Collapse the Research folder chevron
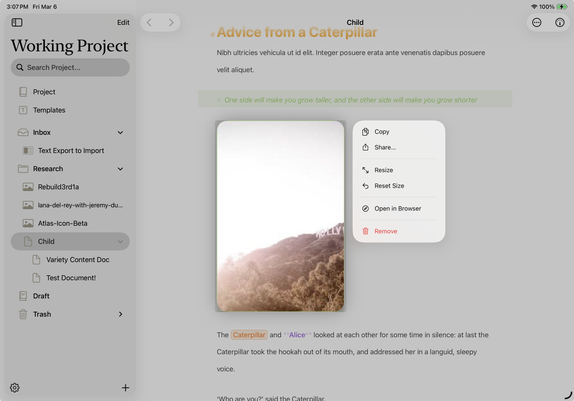The height and width of the screenshot is (401, 574). (x=120, y=169)
